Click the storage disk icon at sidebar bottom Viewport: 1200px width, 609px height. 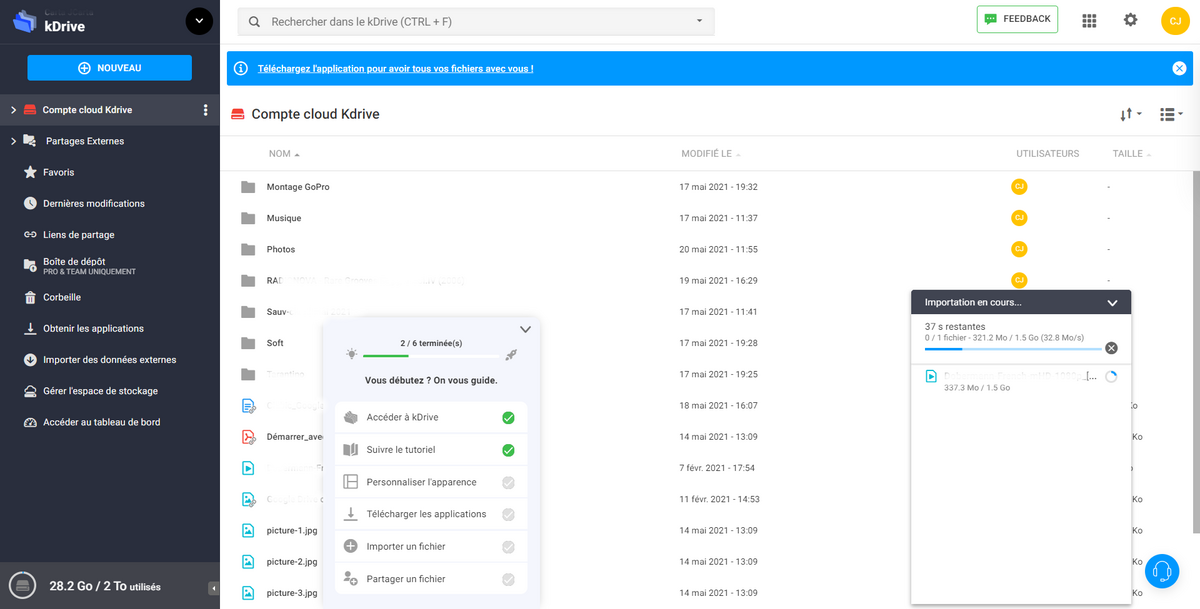21,585
